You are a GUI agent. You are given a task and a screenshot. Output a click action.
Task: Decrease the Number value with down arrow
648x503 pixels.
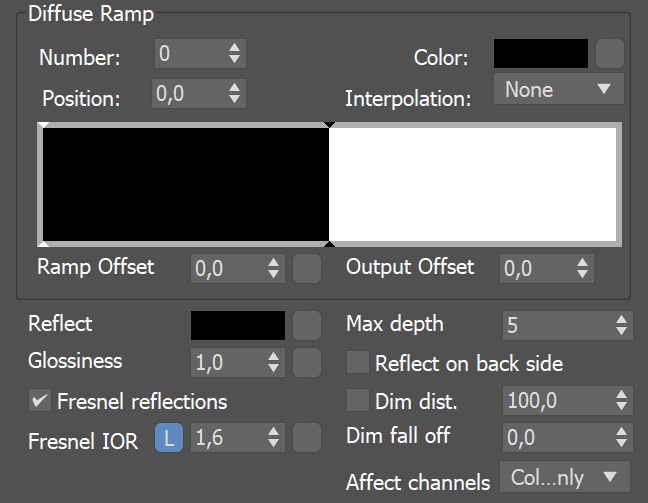pyautogui.click(x=235, y=59)
